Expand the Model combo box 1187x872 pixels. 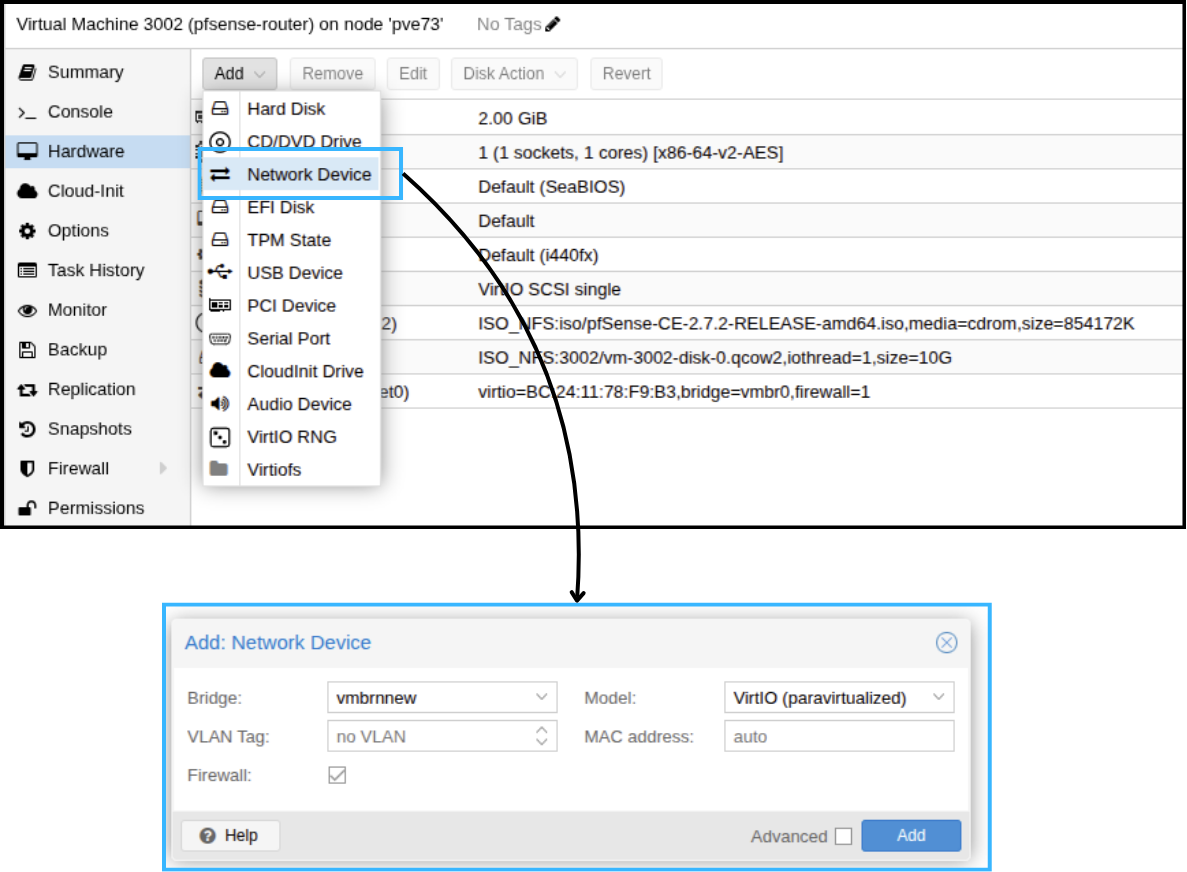pos(938,697)
